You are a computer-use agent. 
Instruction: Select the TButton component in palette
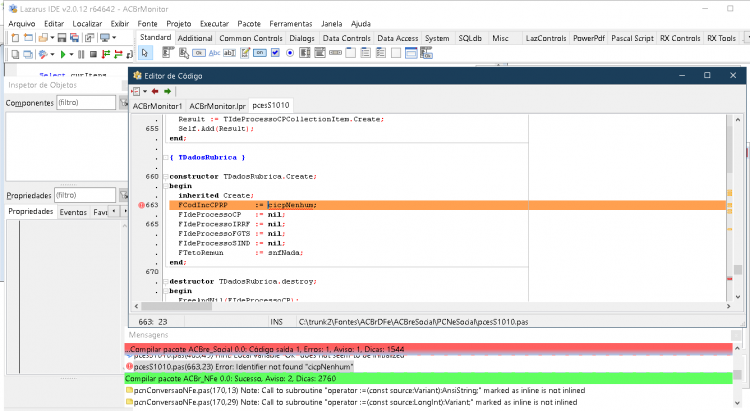pyautogui.click(x=199, y=53)
